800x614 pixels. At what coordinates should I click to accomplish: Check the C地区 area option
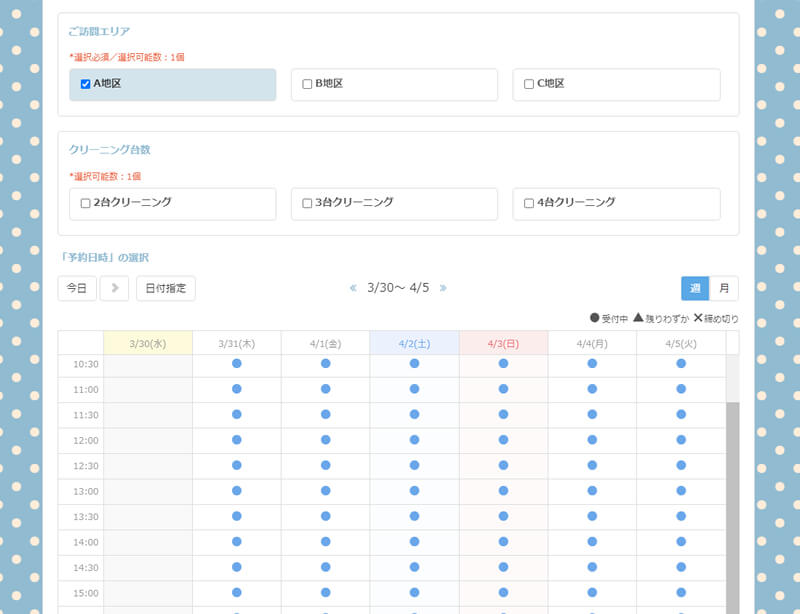point(529,84)
